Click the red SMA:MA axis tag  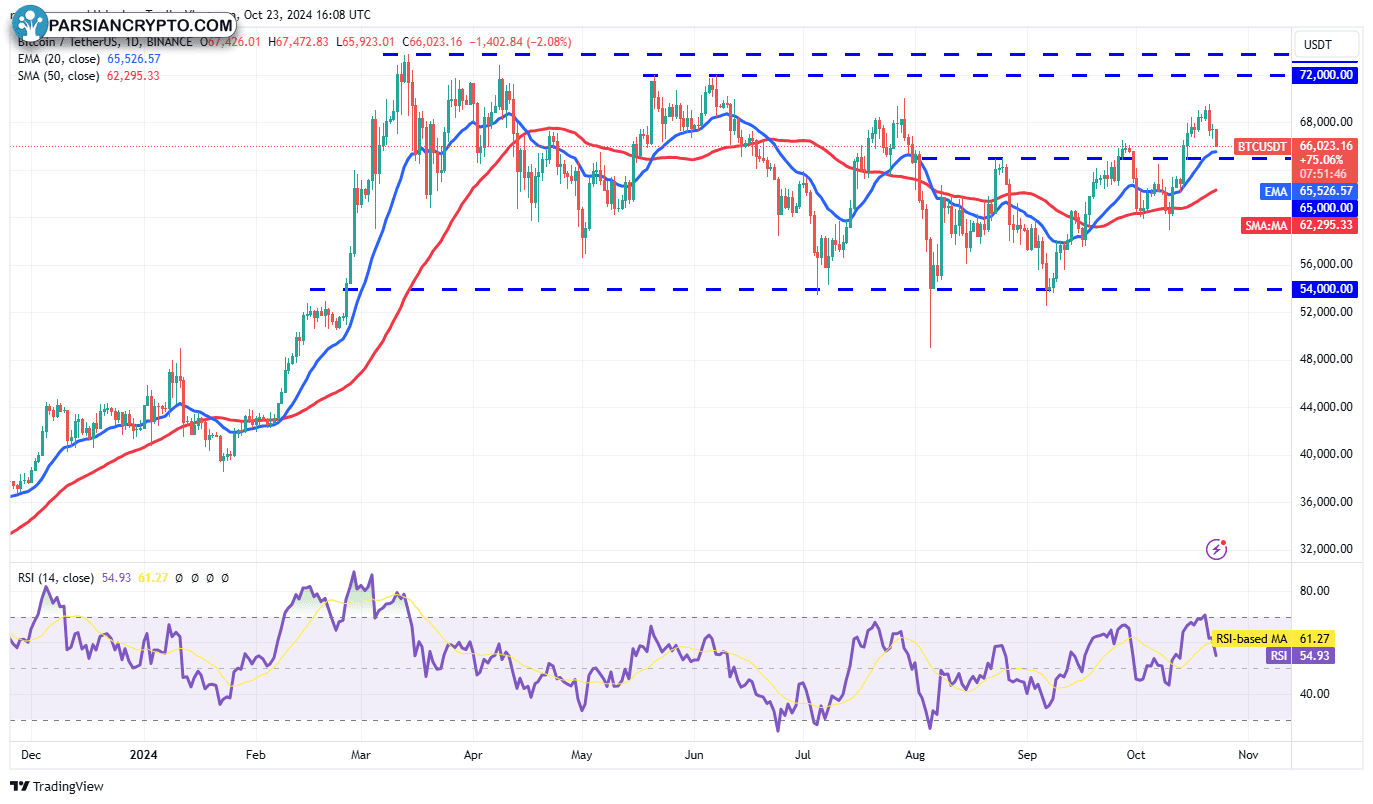tap(1266, 226)
